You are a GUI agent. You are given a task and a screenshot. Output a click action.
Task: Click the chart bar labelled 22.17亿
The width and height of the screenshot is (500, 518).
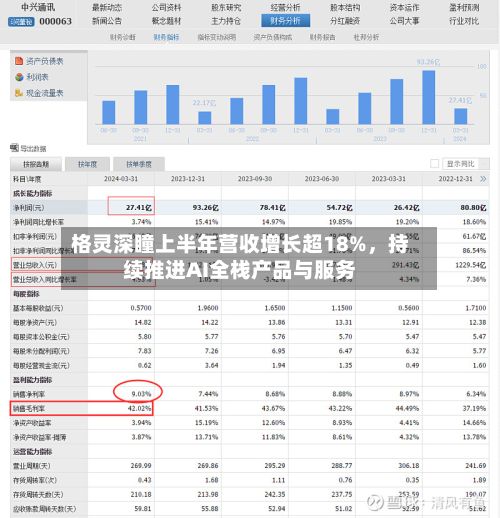[205, 118]
